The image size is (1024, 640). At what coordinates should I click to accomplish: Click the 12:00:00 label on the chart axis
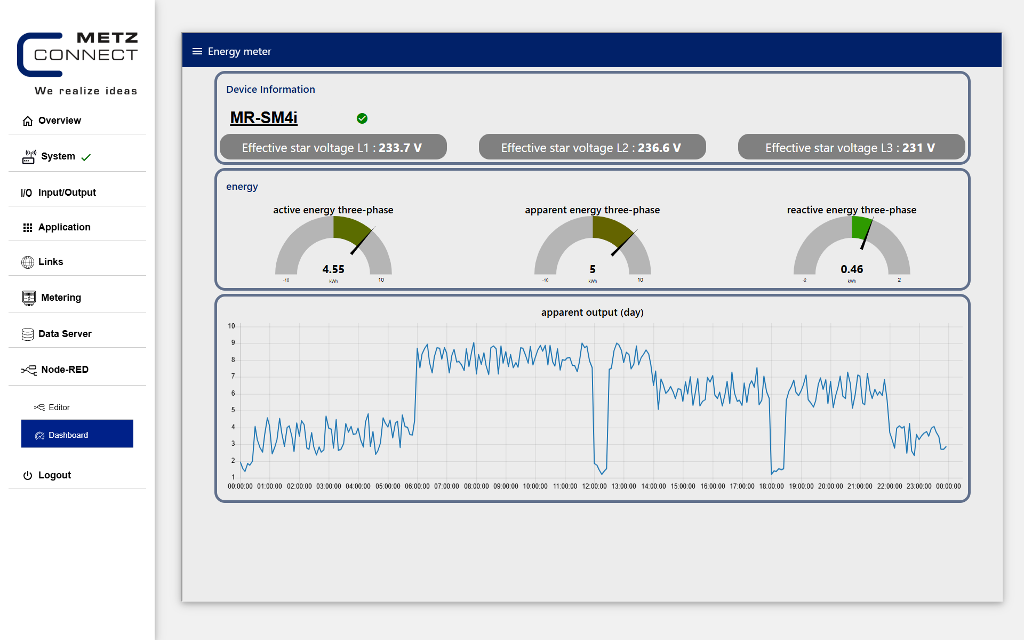[x=594, y=487]
